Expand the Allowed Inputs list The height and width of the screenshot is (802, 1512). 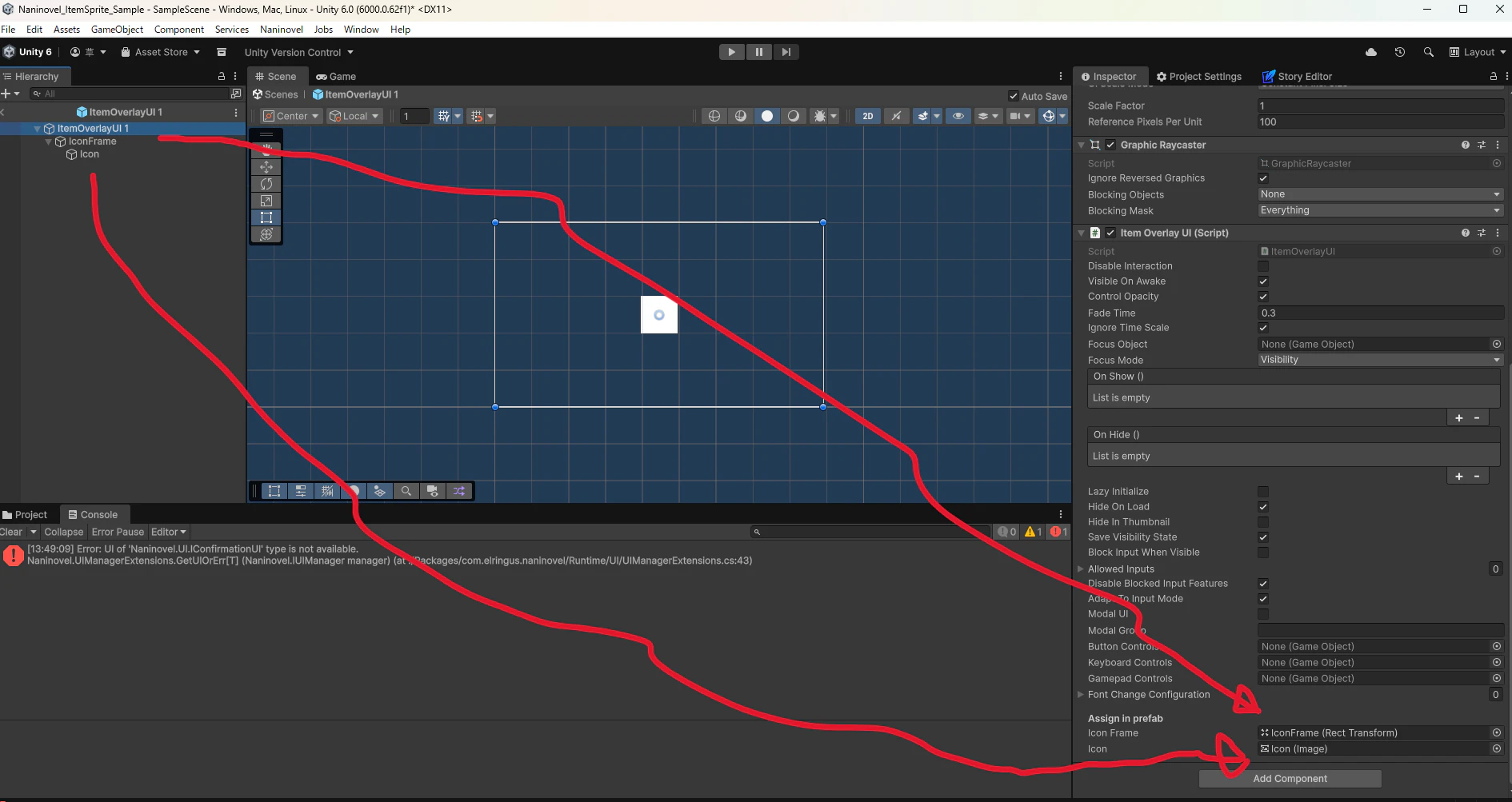(x=1081, y=569)
